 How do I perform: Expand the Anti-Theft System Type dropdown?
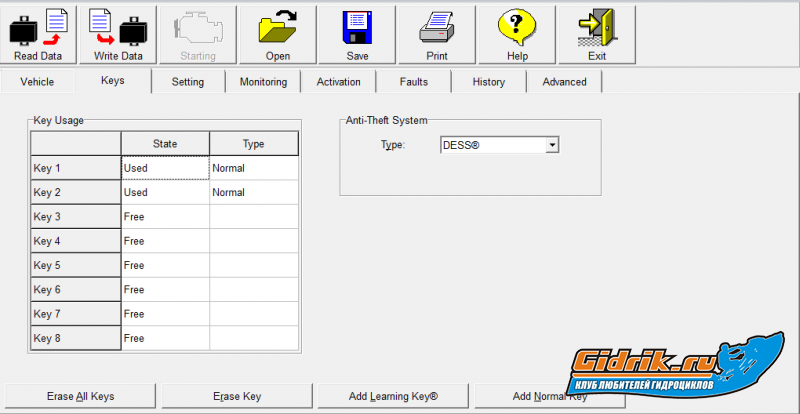tap(551, 145)
